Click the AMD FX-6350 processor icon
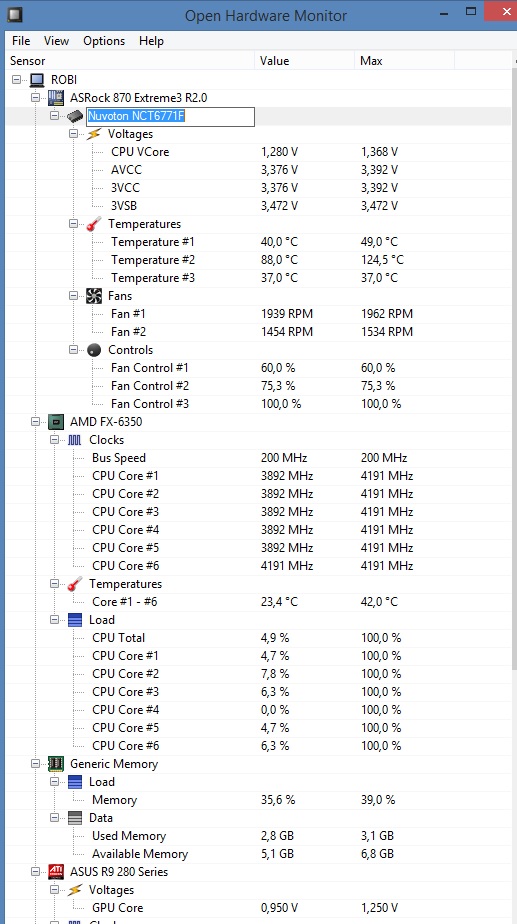 tap(56, 422)
